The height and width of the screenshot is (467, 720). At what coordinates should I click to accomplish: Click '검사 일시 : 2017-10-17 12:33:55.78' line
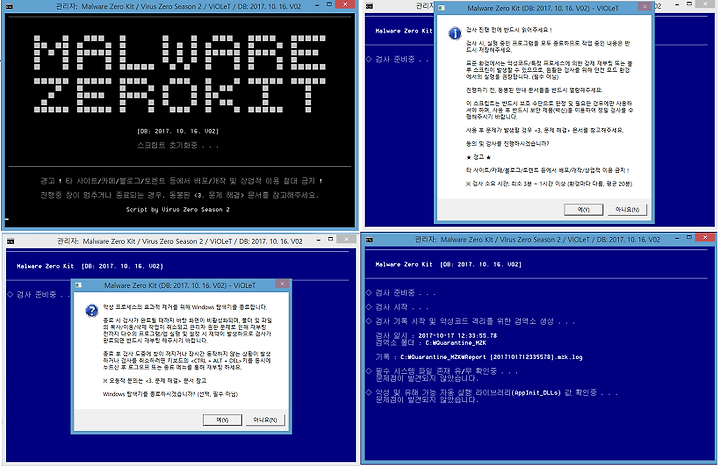tap(436, 336)
